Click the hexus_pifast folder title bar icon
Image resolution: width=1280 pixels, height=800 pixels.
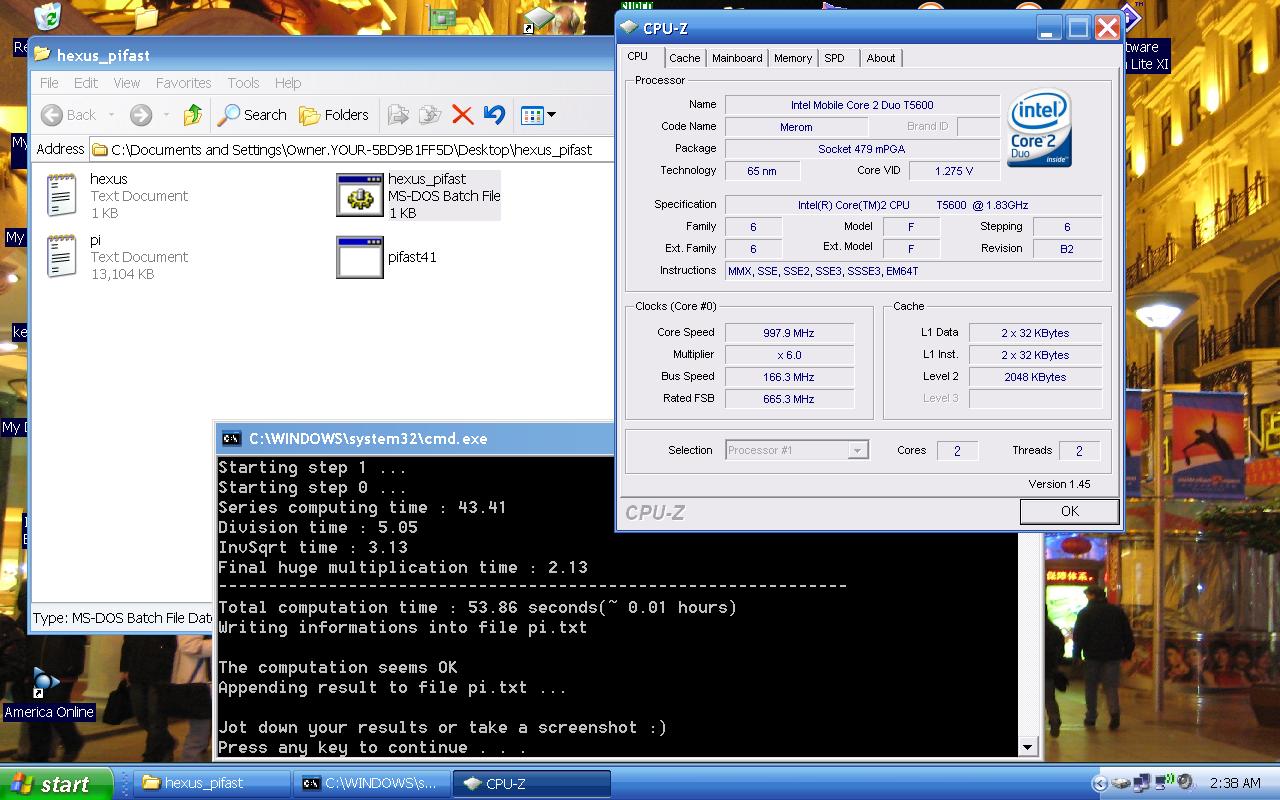42,55
